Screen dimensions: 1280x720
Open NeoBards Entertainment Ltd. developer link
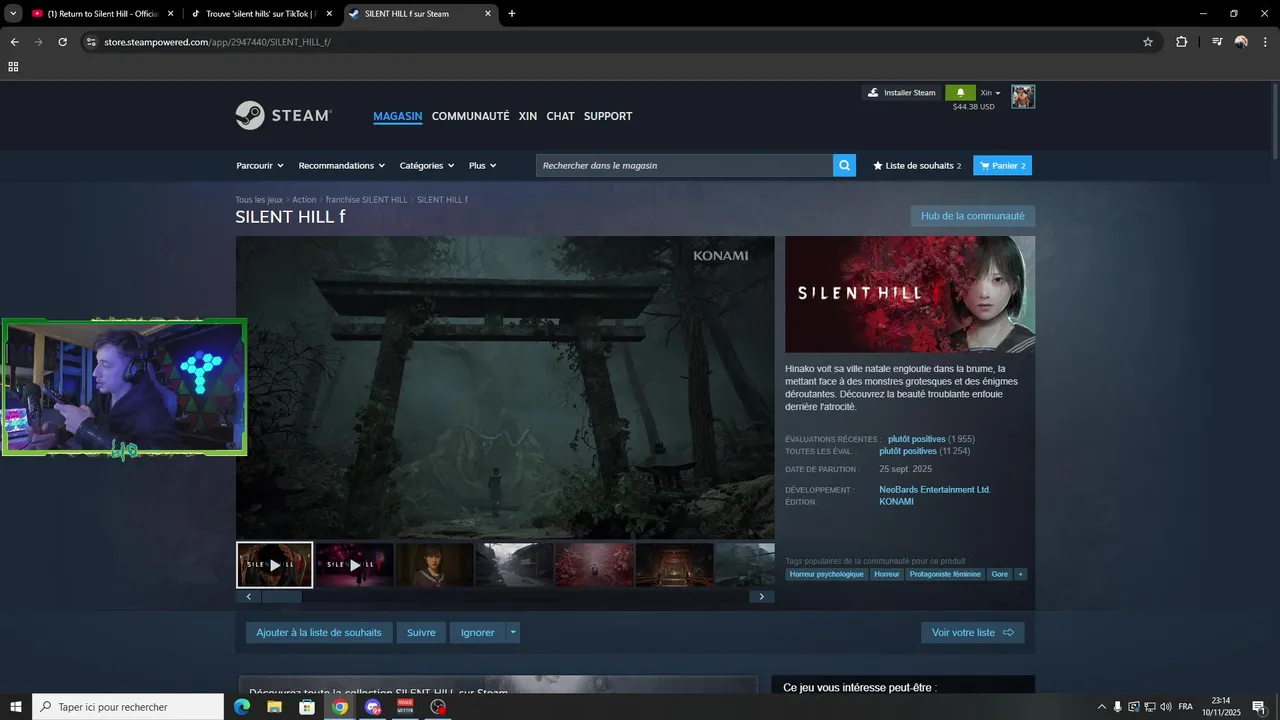point(935,490)
